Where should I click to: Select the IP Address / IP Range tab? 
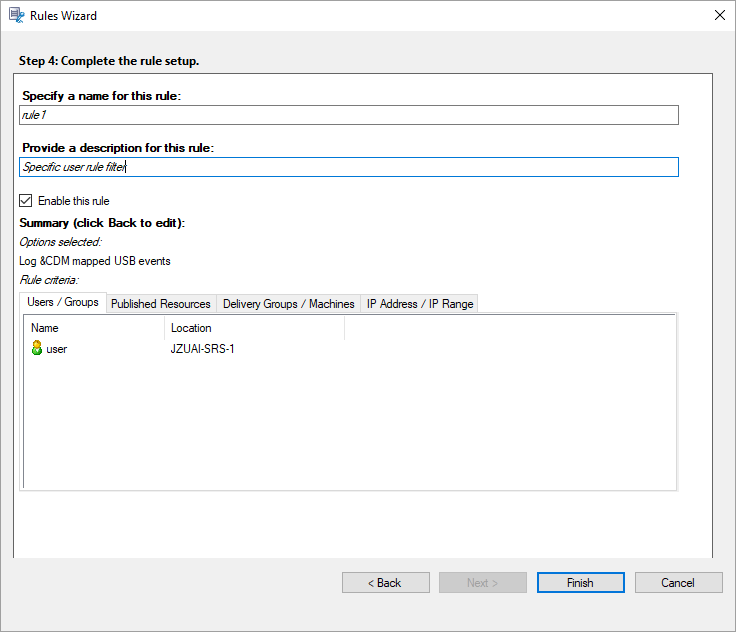tap(420, 304)
